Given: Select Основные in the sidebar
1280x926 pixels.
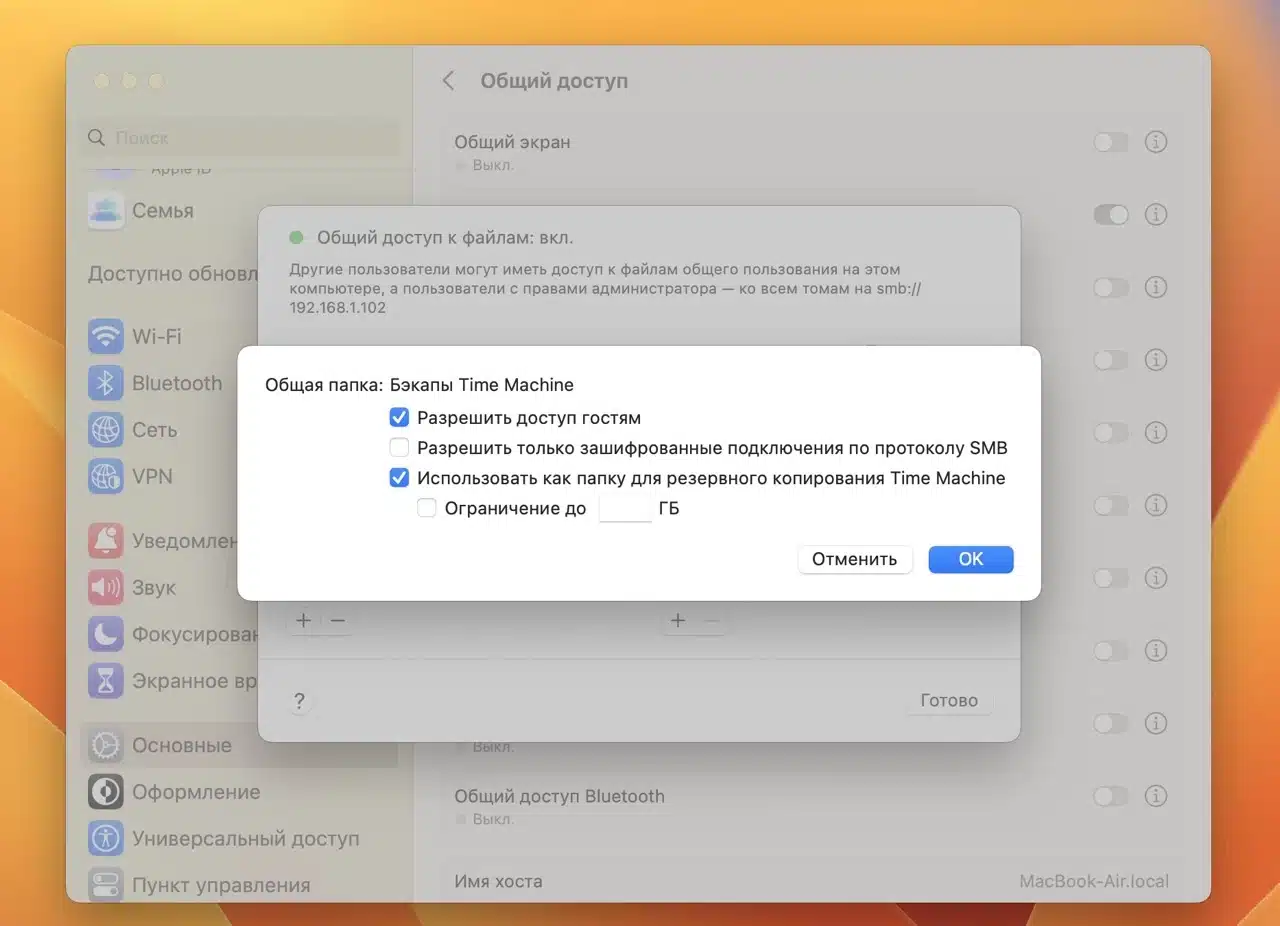Looking at the screenshot, I should tap(181, 746).
